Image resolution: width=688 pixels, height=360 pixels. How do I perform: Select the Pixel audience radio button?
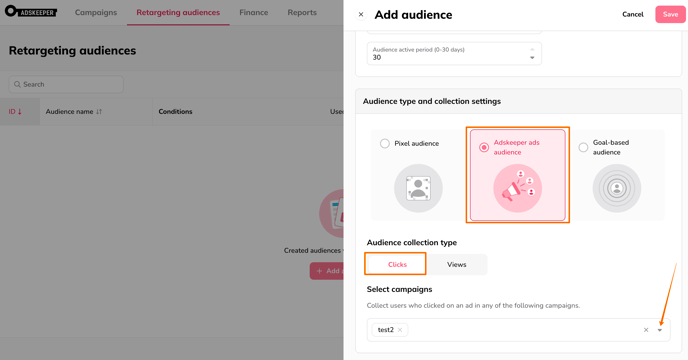[385, 144]
